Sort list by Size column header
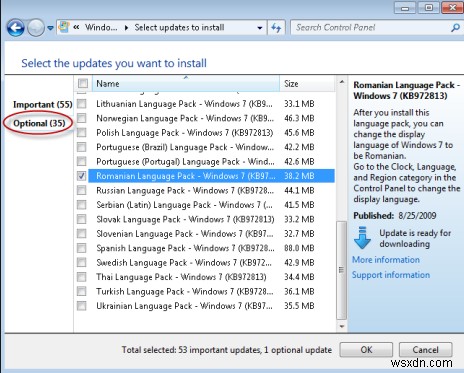Viewport: 464px width, 373px height. pyautogui.click(x=307, y=83)
